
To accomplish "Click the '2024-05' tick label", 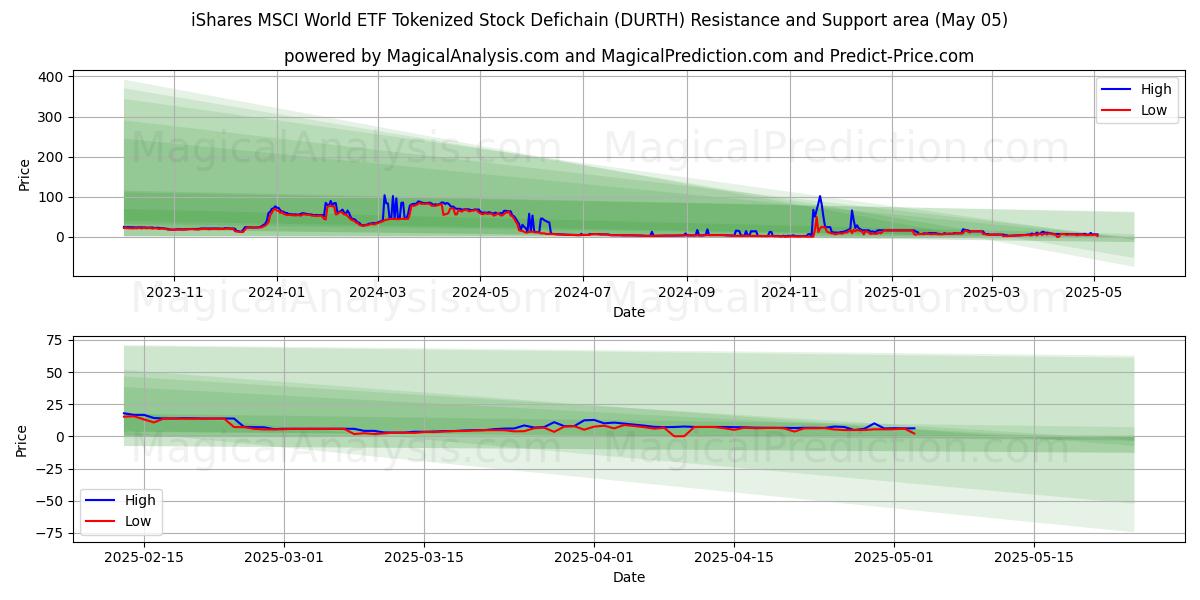I will (479, 292).
